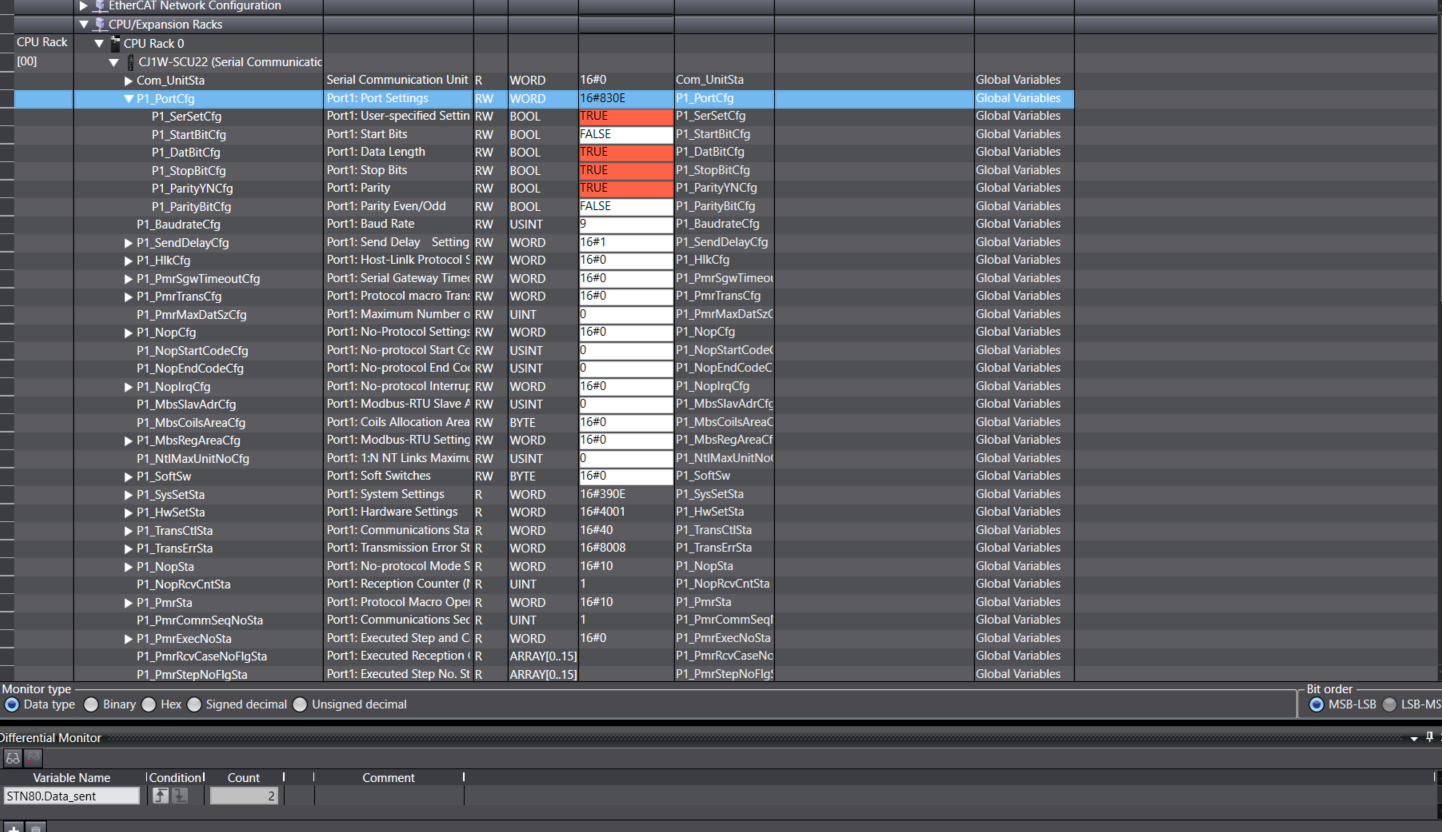Expand the Com_UnitSta node
Viewport: 1442px width, 832px height.
point(129,80)
